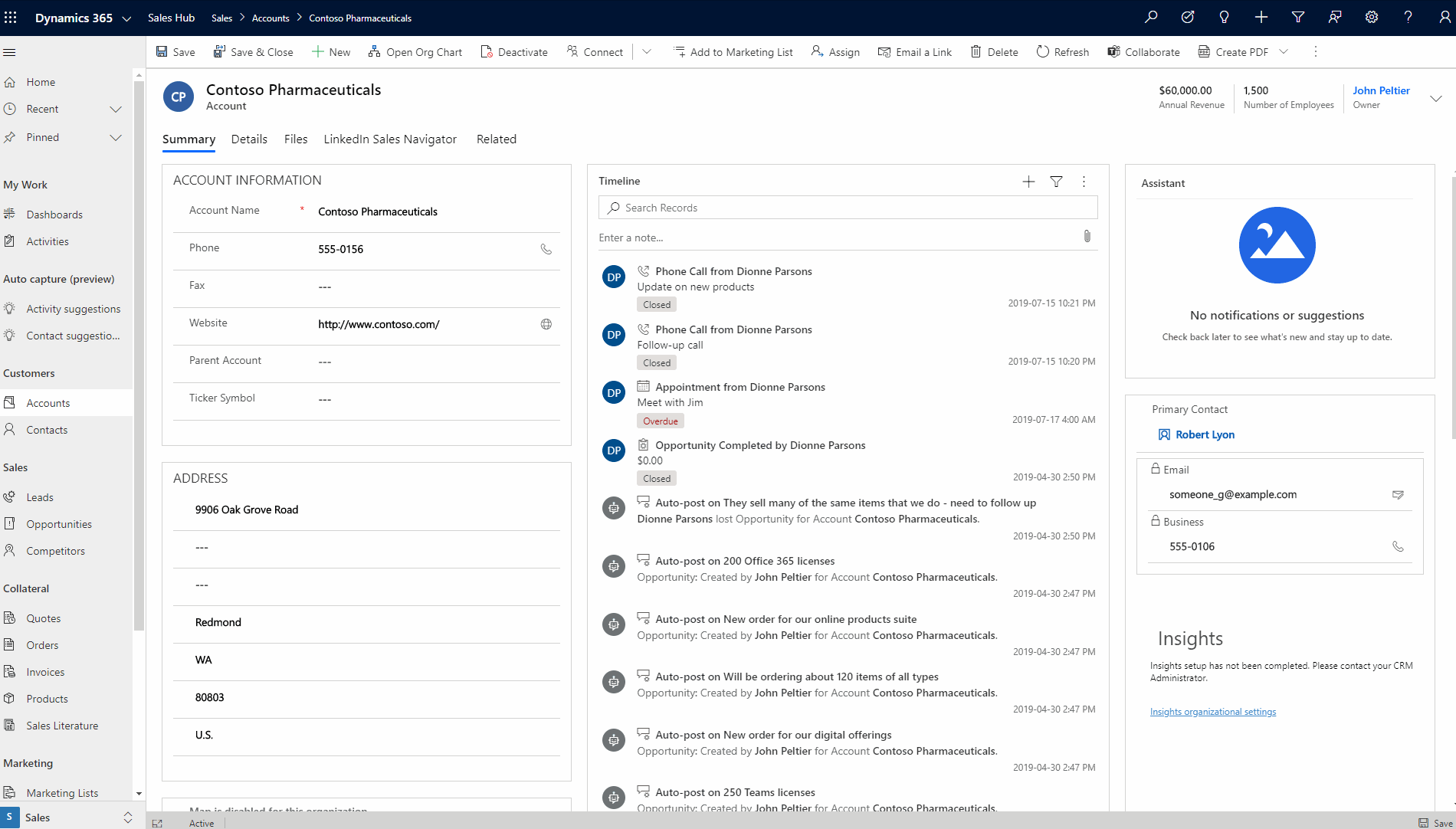Filter the timeline with the funnel icon

tap(1056, 182)
